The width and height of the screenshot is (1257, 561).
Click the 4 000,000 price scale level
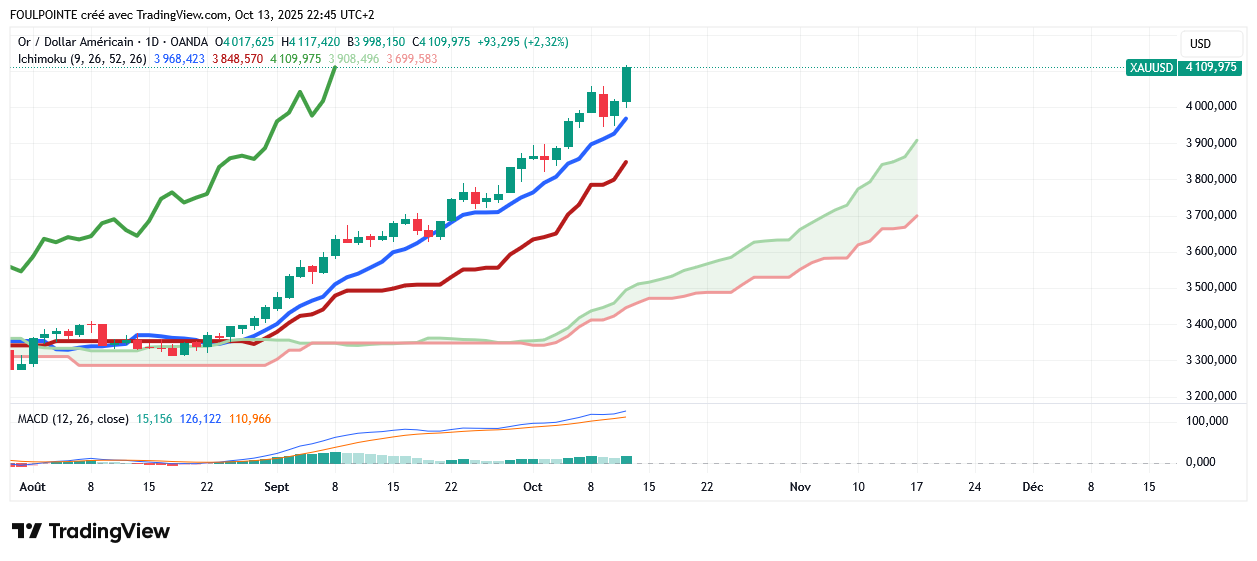tap(1210, 107)
